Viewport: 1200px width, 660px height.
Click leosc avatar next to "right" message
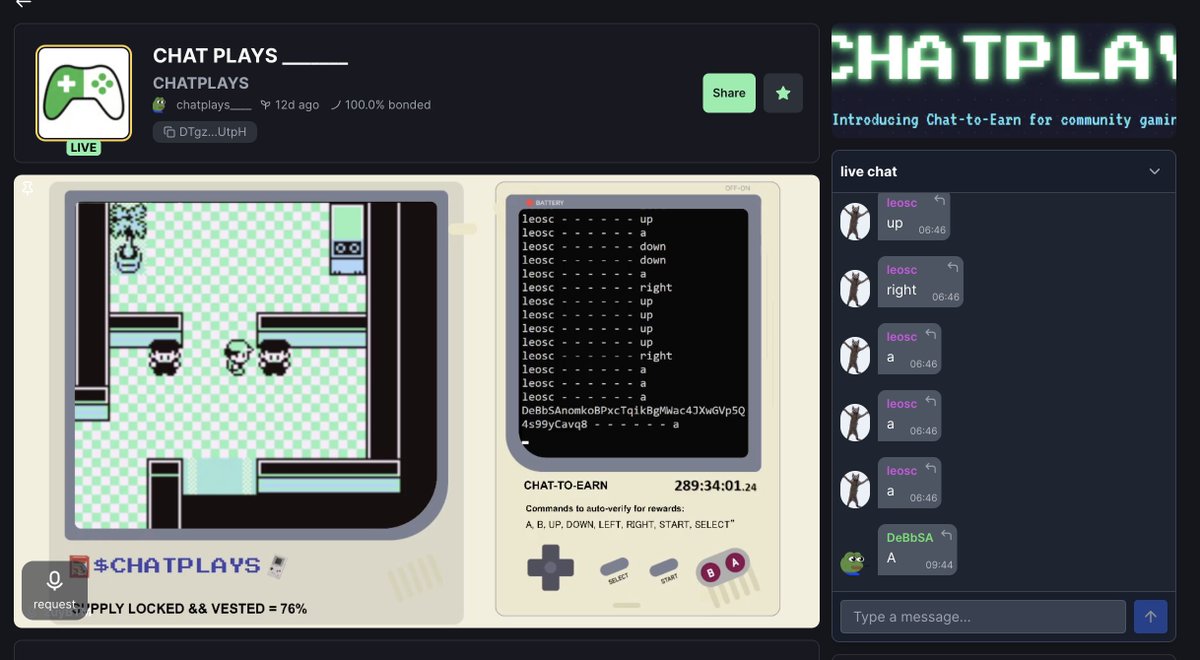855,288
